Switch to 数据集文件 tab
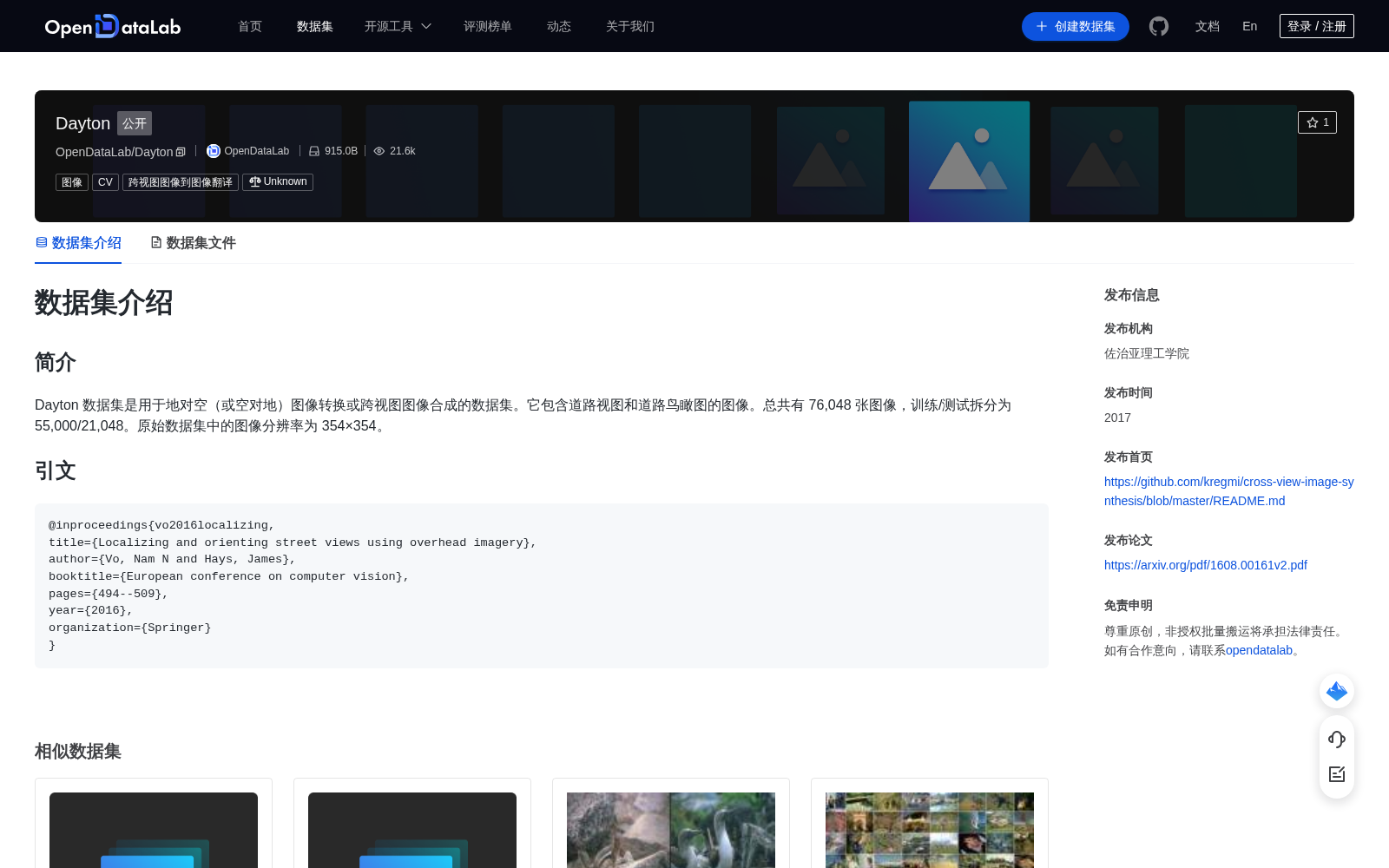This screenshot has width=1389, height=868. (x=193, y=243)
